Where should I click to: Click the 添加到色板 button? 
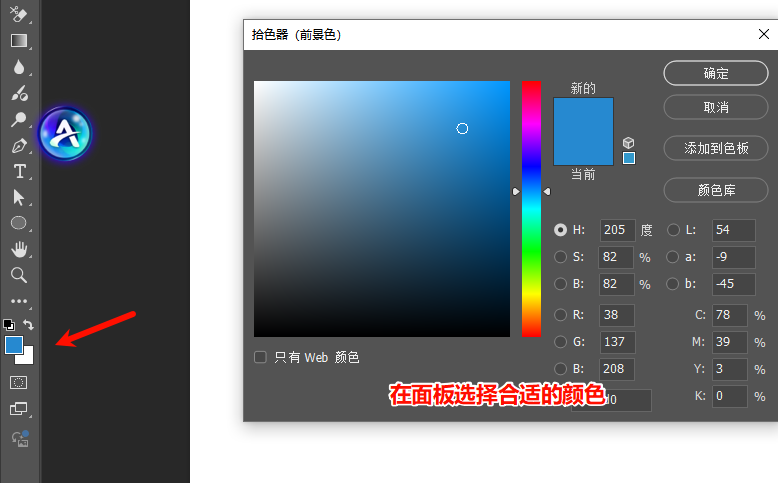pos(716,148)
